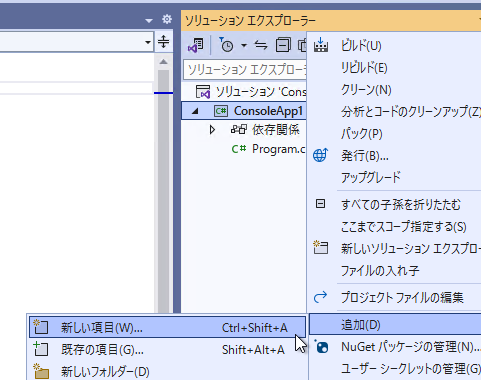Click icon beside 新しいソリューション エクスプローラー entry
The width and height of the screenshot is (481, 380).
point(321,248)
